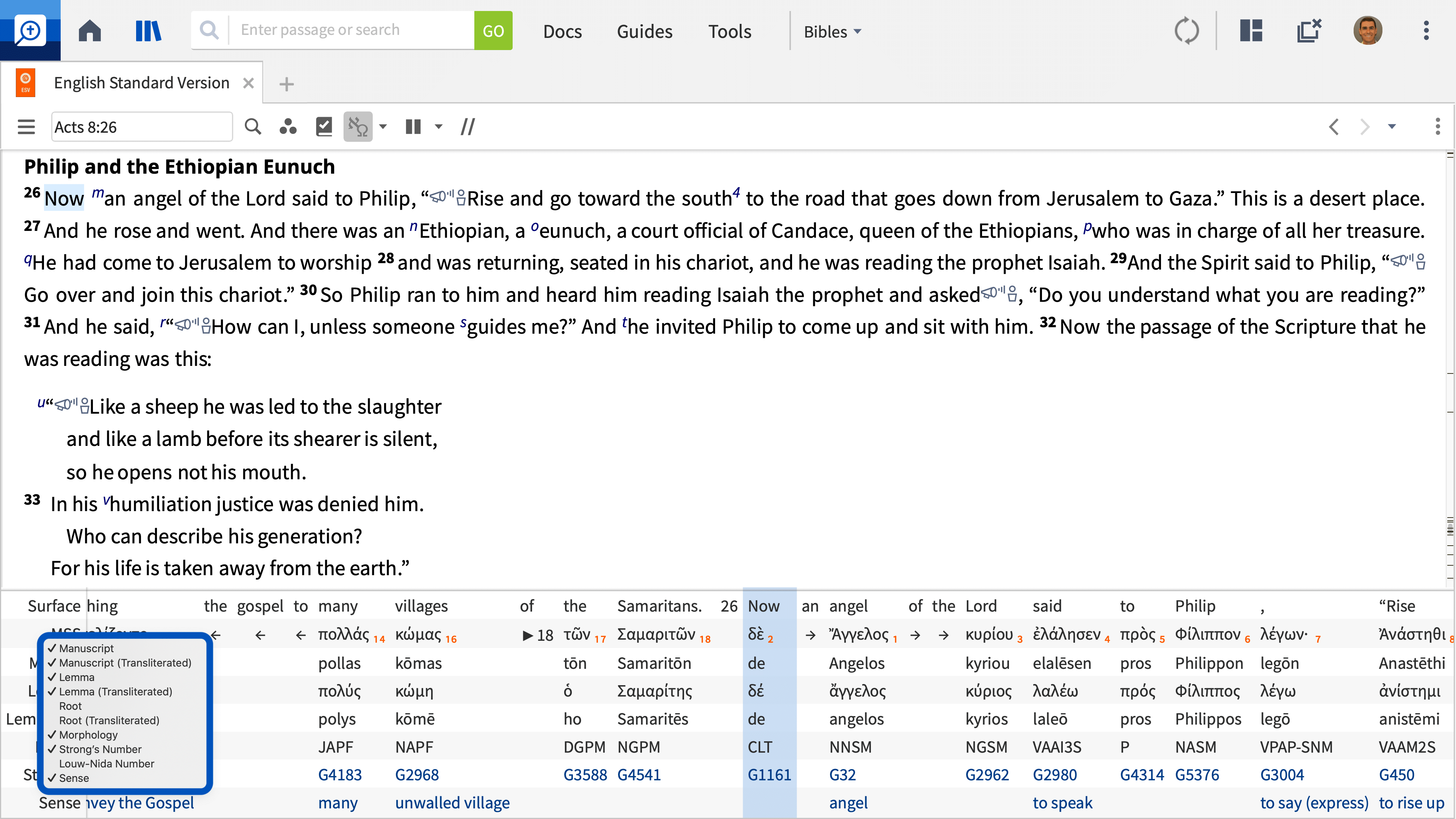Toggle the interlinear pane icon
This screenshot has height=819, width=1456.
tap(358, 127)
